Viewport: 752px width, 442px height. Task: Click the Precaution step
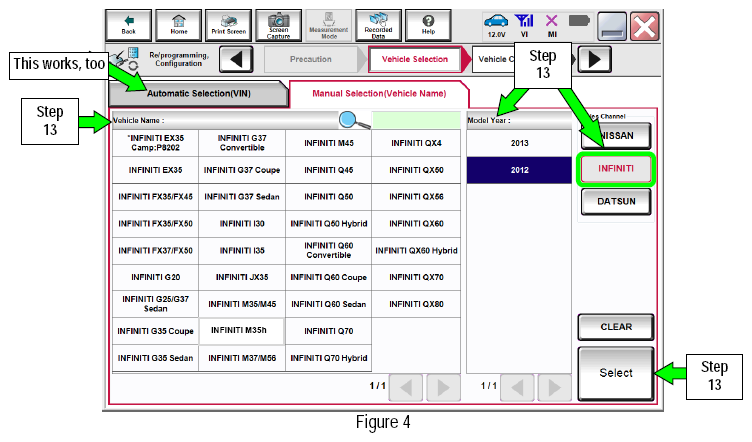[311, 59]
